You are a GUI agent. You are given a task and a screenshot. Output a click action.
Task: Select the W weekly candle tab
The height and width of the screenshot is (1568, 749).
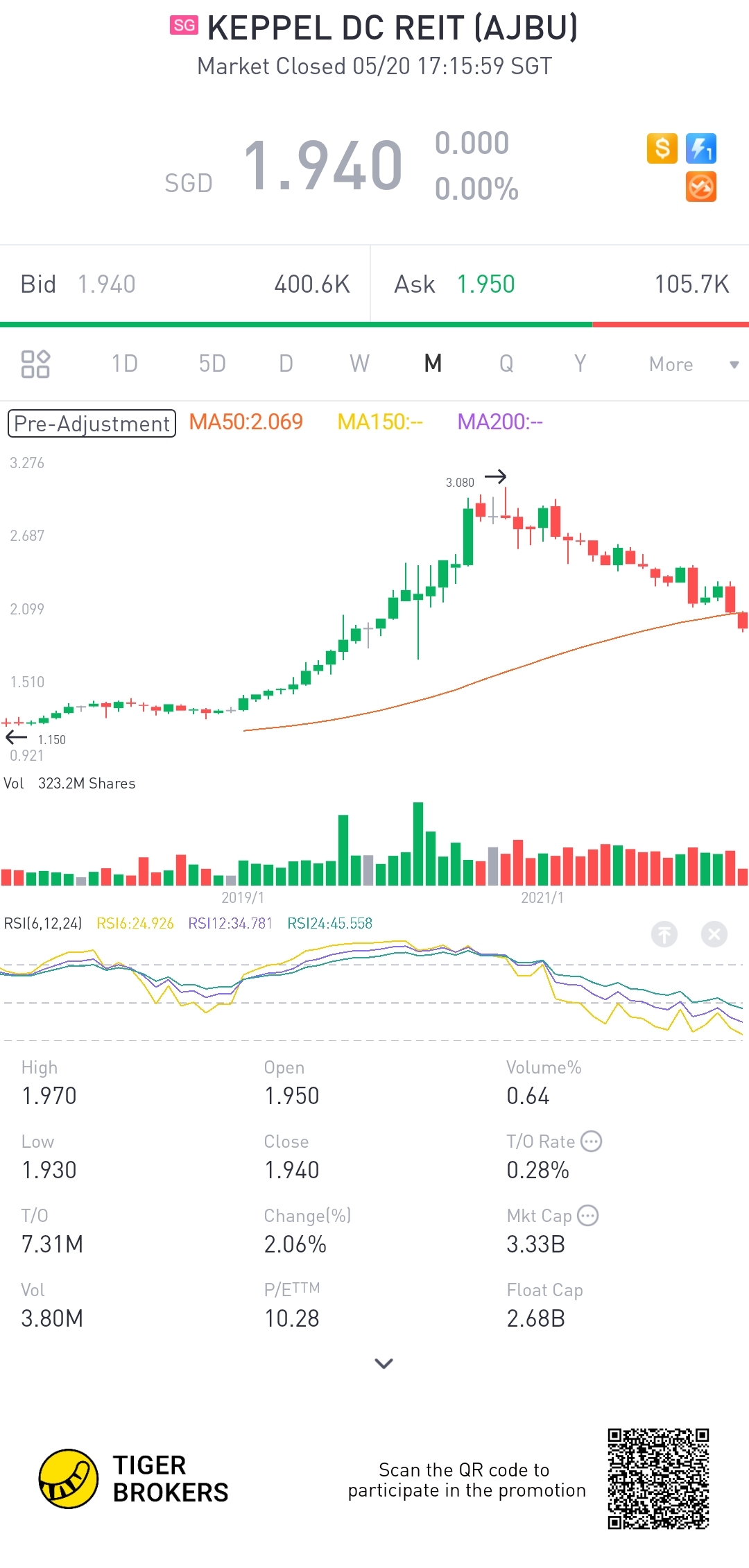(x=359, y=363)
